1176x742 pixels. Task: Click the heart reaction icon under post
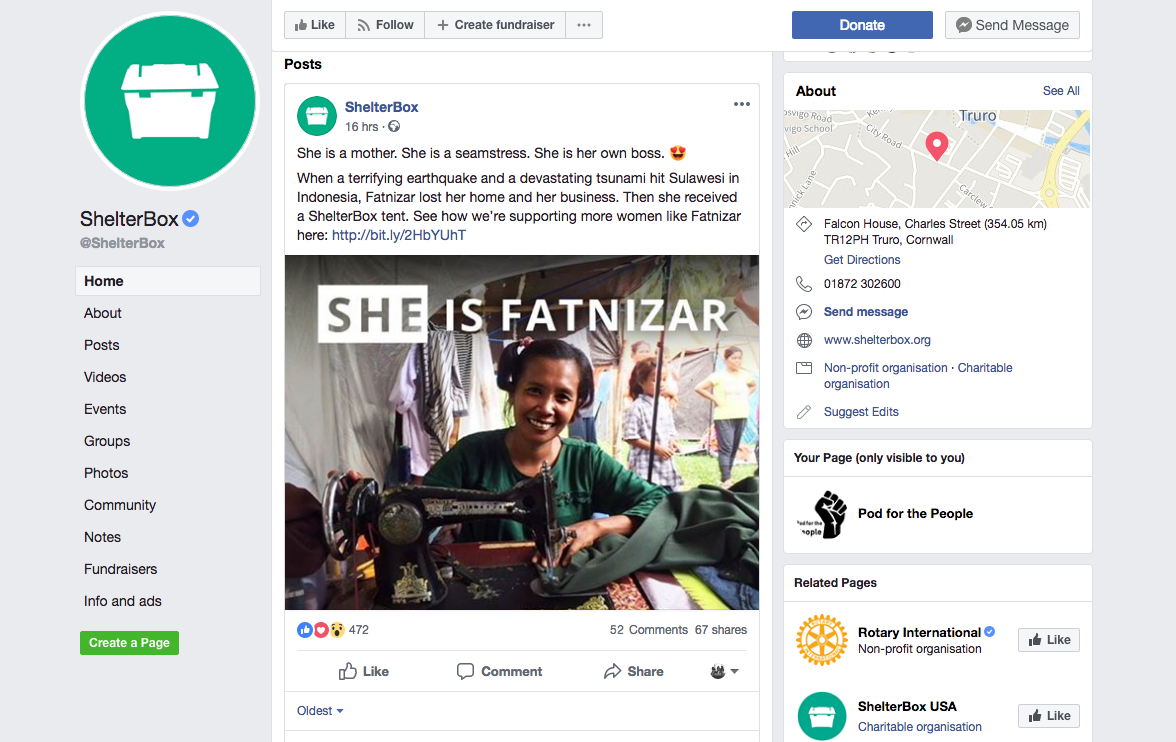[x=321, y=630]
